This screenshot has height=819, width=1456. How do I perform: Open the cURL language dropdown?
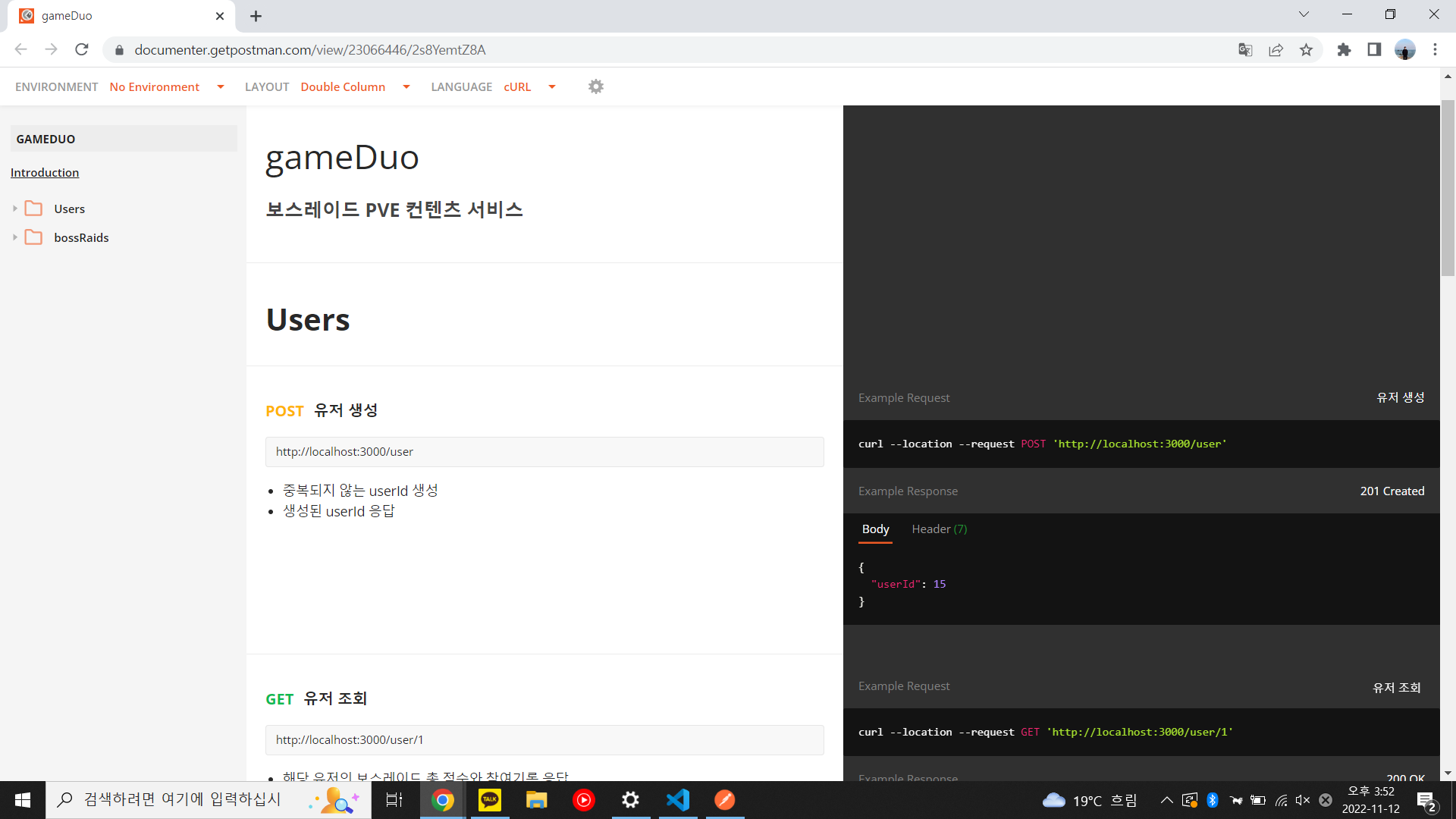(529, 86)
